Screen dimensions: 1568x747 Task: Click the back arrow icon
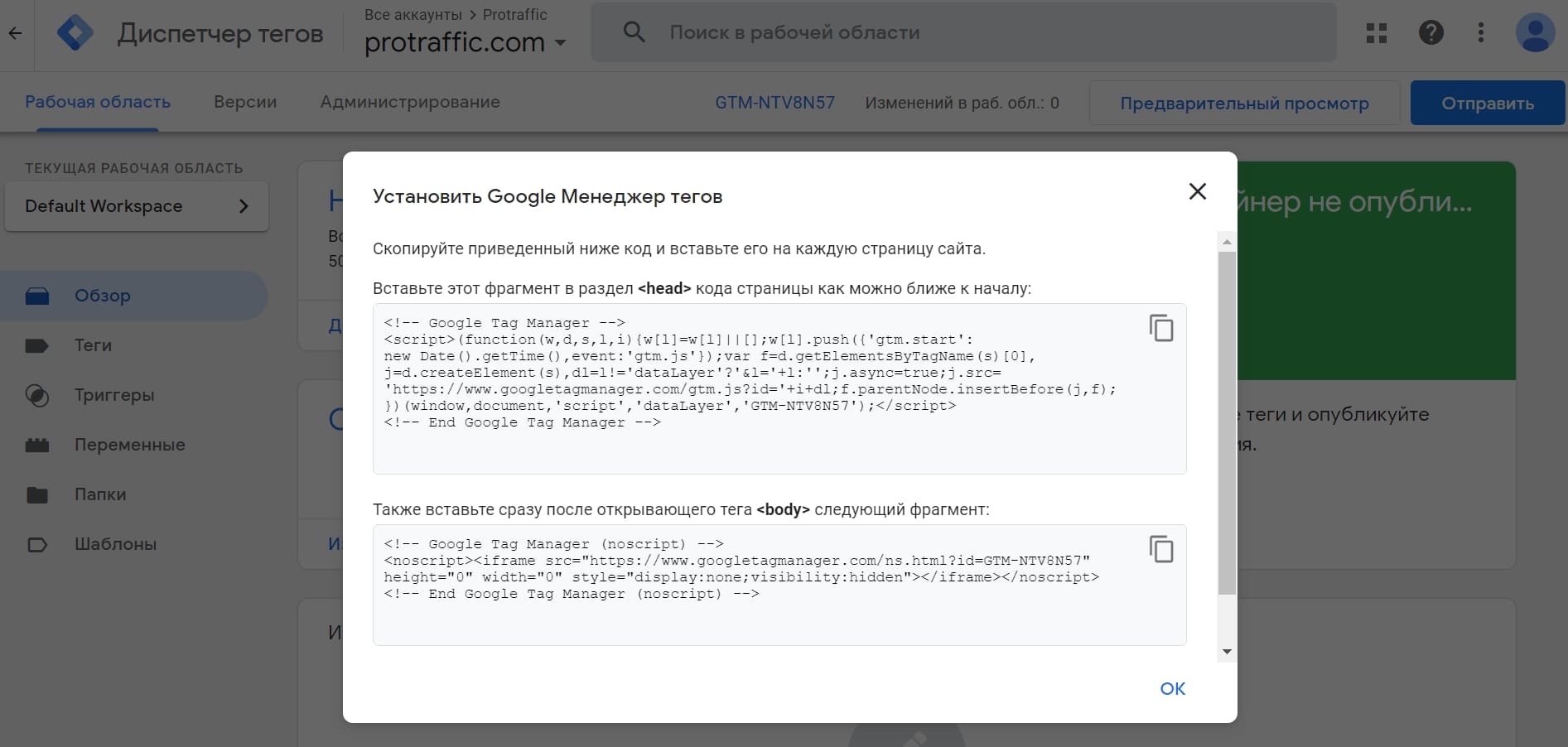(16, 34)
